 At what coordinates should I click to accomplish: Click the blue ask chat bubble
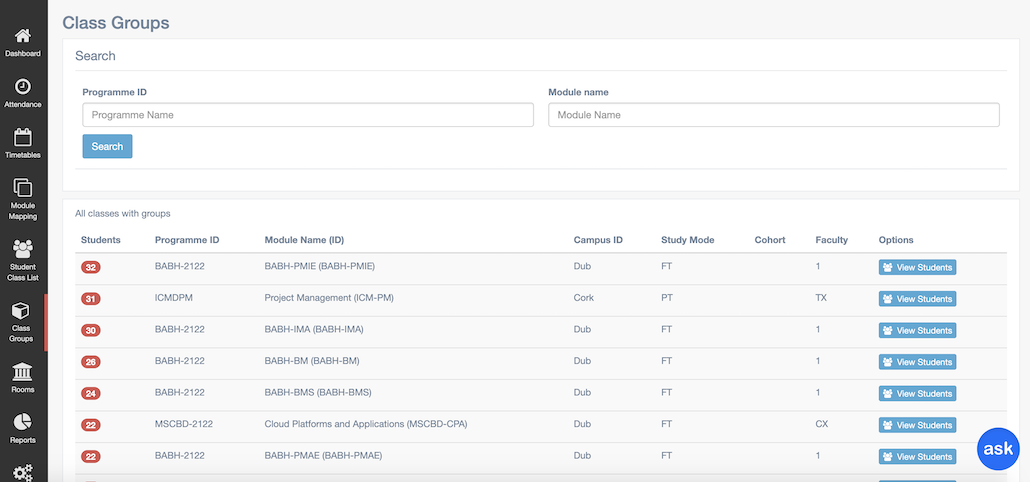coord(998,449)
